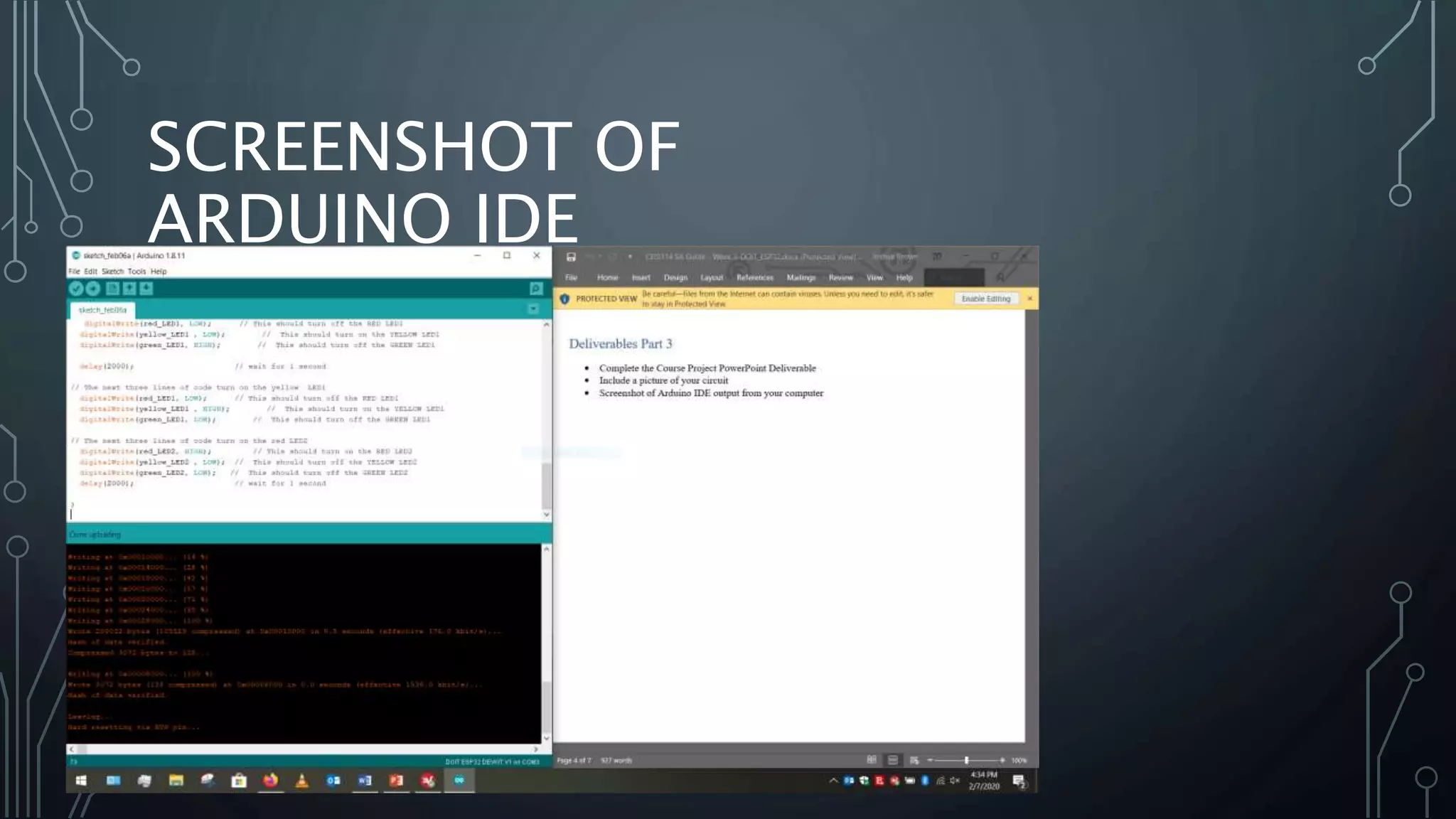Image resolution: width=1456 pixels, height=819 pixels.
Task: Switch to the References ribbon tab
Action: point(754,278)
